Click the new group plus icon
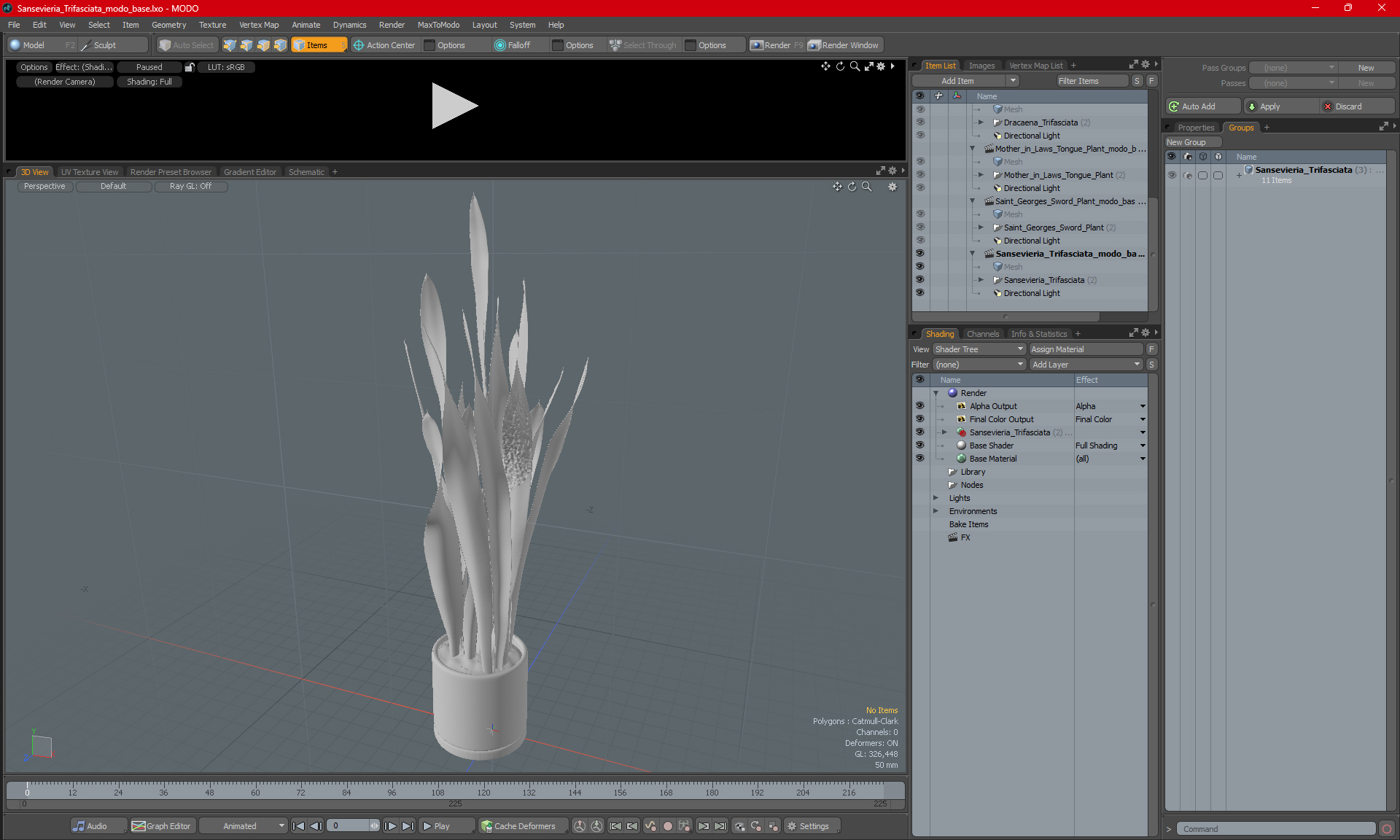The height and width of the screenshot is (840, 1400). coord(1268,127)
